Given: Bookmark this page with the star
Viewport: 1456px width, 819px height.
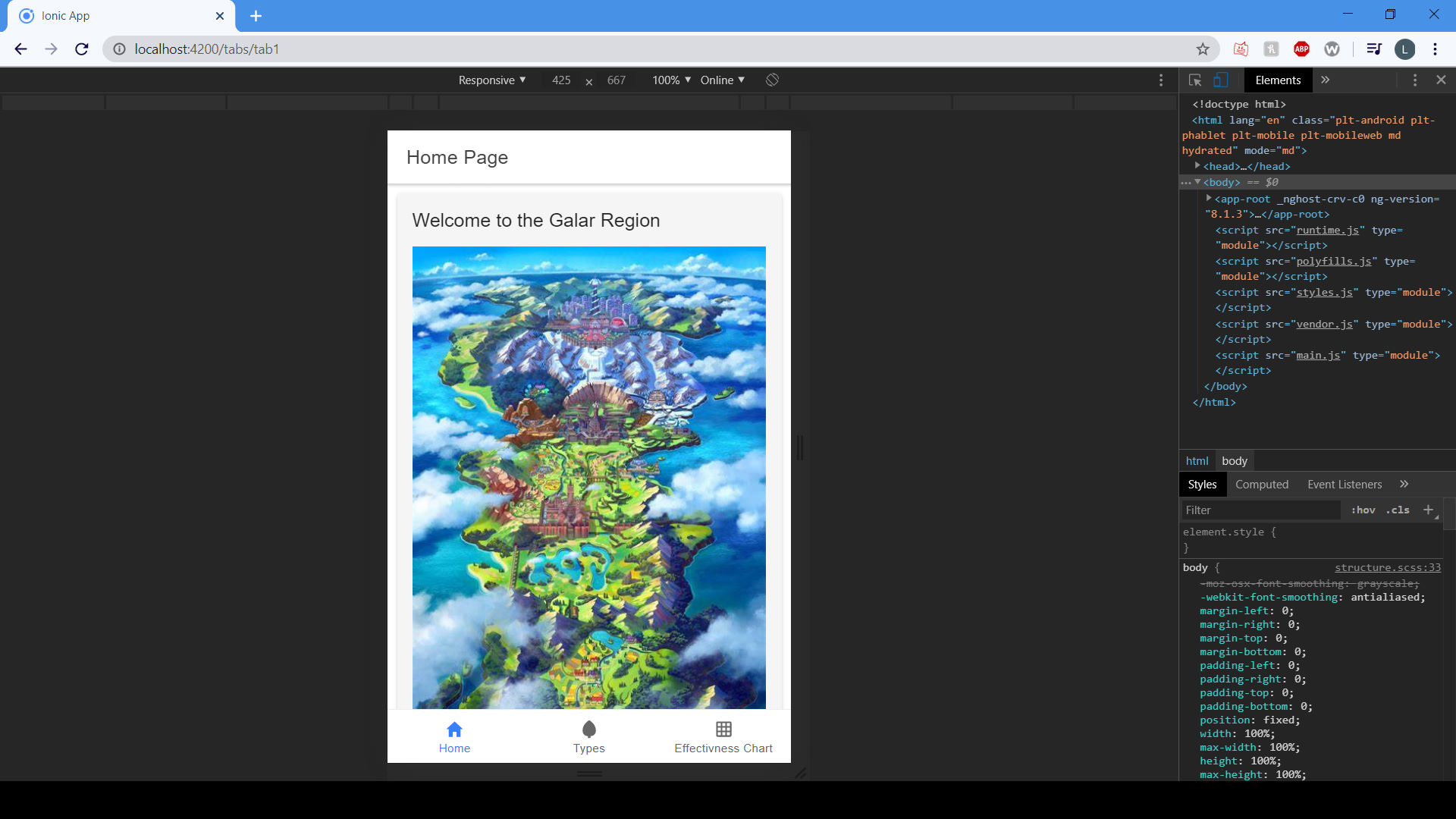Looking at the screenshot, I should coord(1203,49).
